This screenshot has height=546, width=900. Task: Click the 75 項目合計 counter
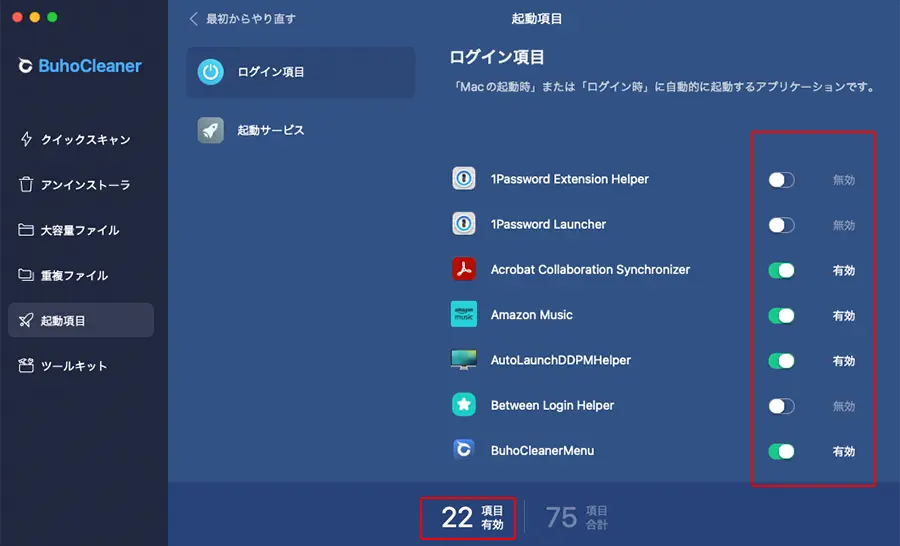click(x=576, y=518)
